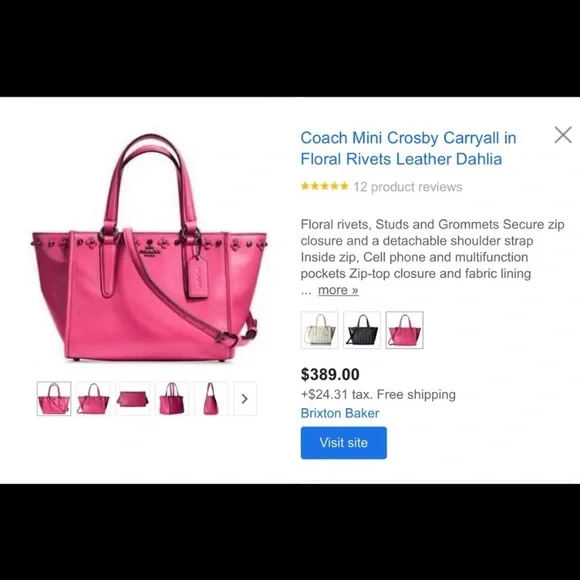This screenshot has height=580, width=580.
Task: Show the bottom-view bag thumbnail
Action: click(132, 399)
